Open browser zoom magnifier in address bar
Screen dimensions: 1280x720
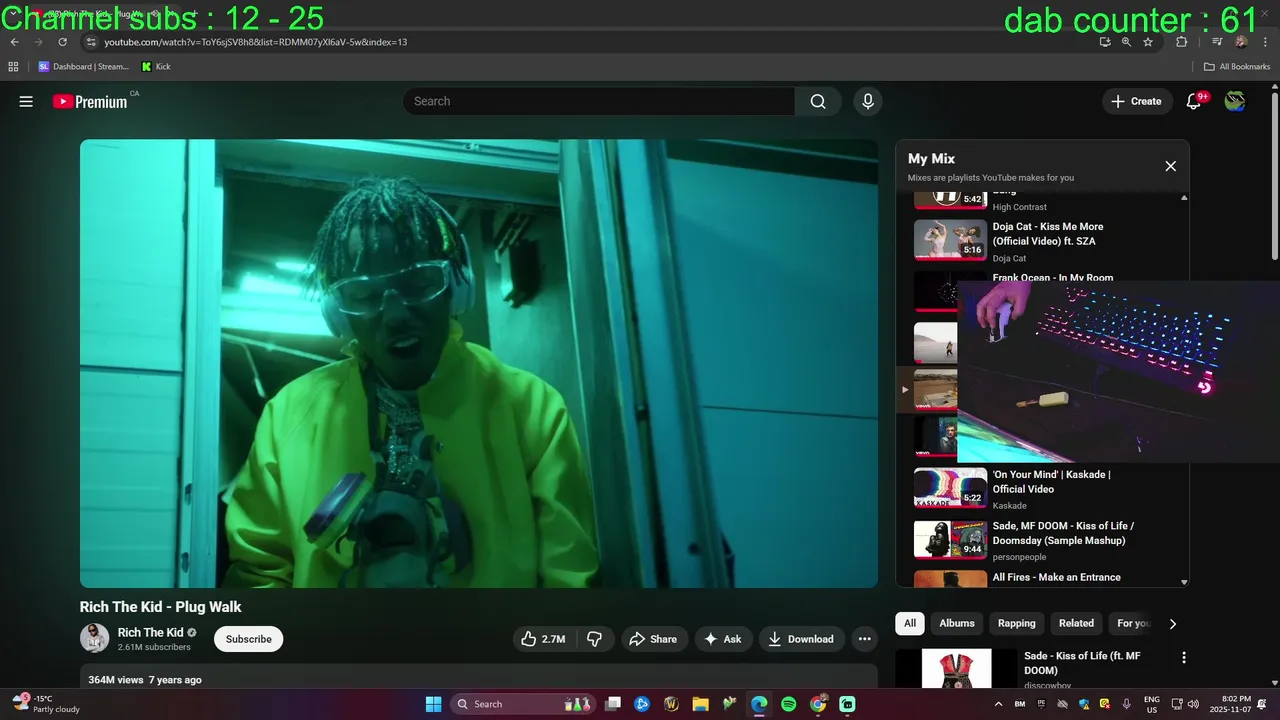click(1126, 42)
